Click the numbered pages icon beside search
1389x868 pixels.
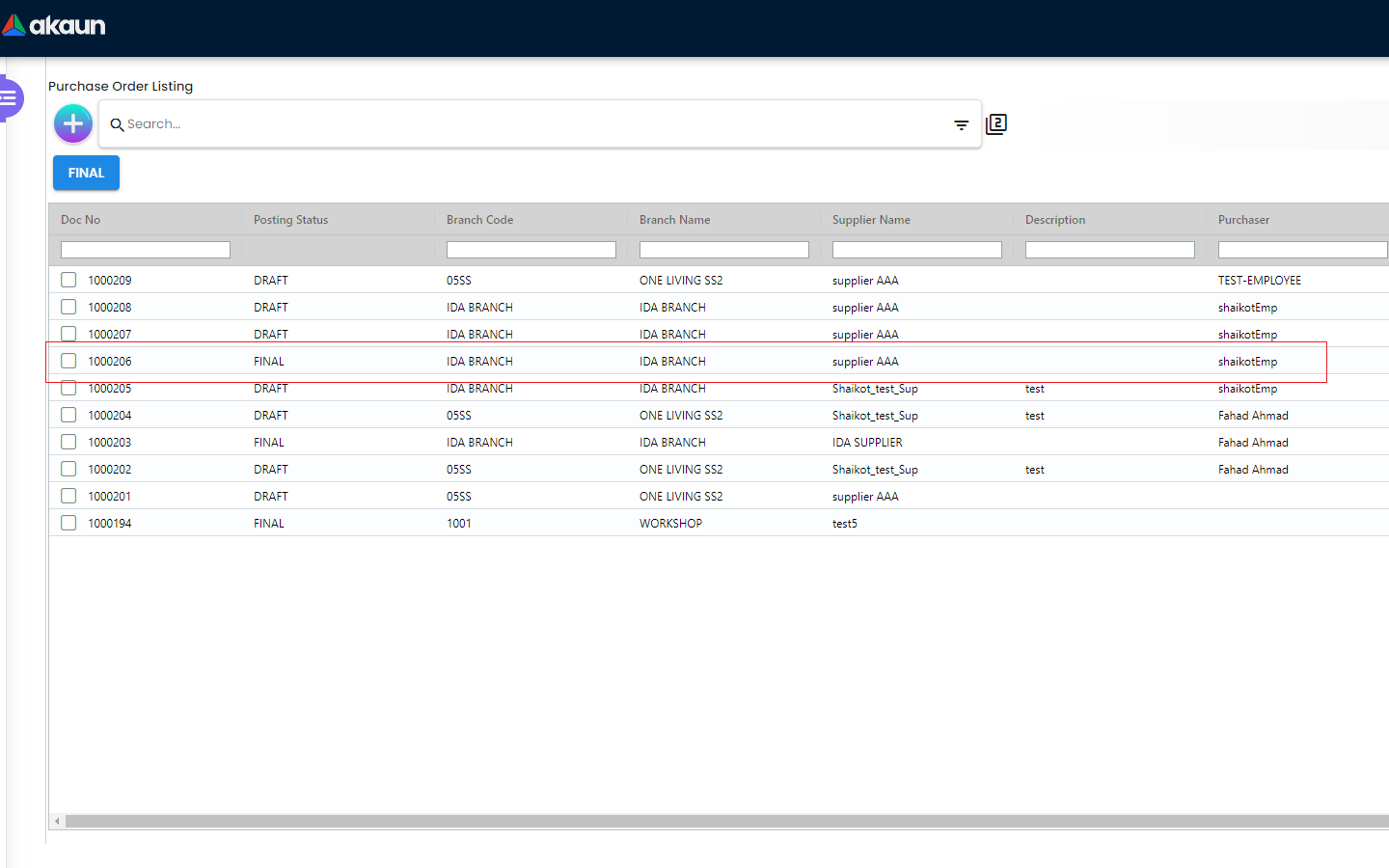tap(996, 123)
